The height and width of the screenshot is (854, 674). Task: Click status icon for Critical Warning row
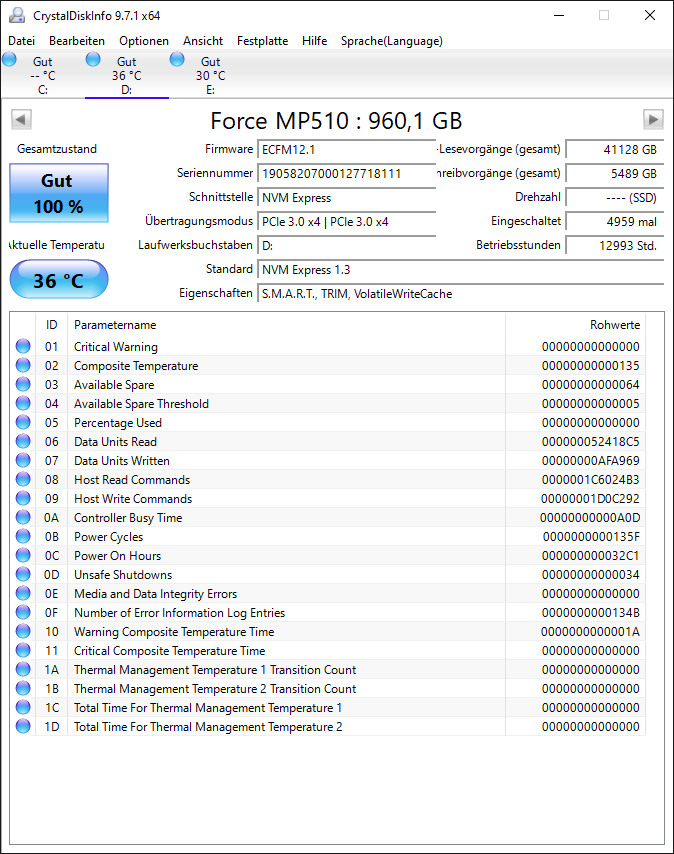pyautogui.click(x=23, y=346)
